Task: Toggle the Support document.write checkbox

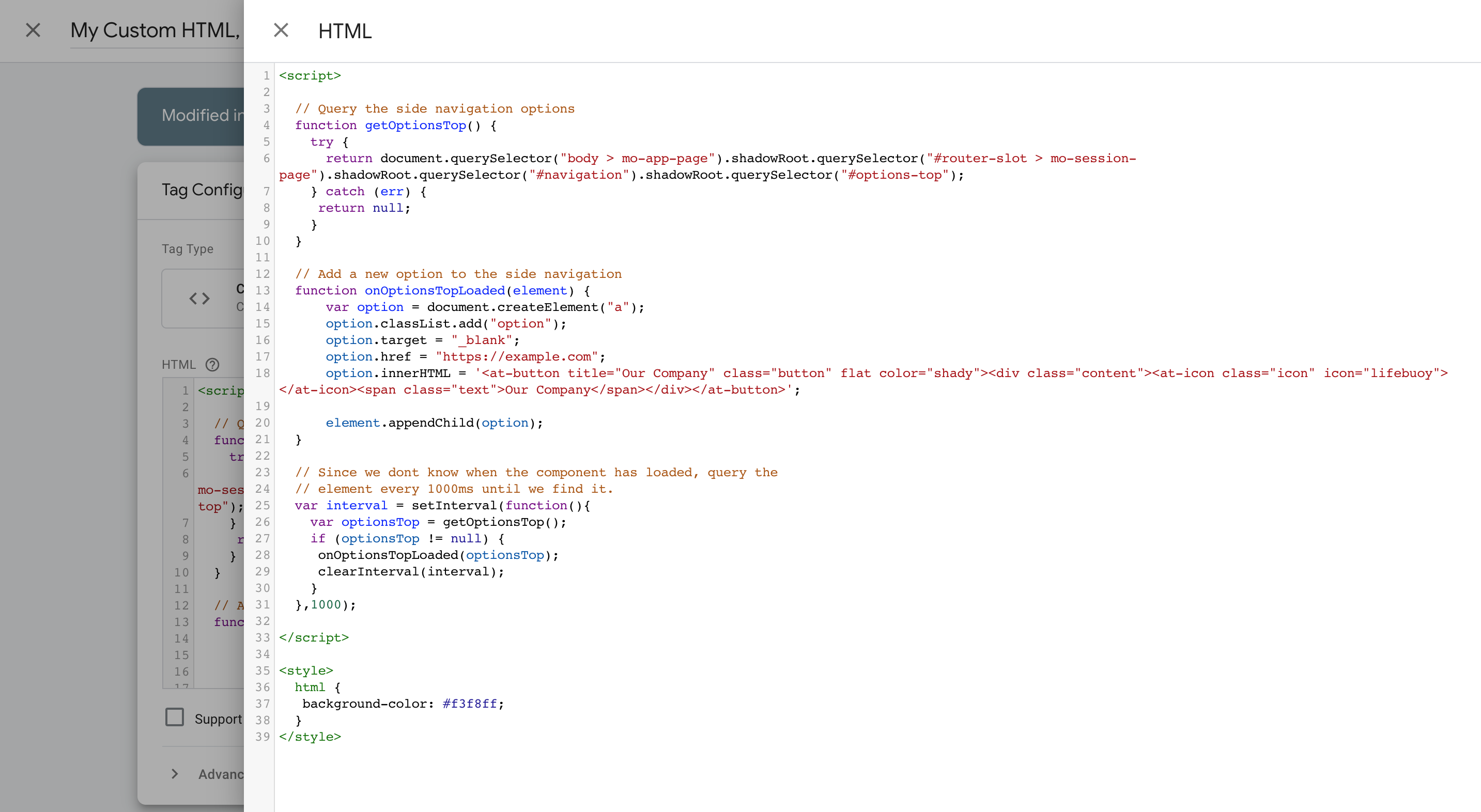Action: 175,717
